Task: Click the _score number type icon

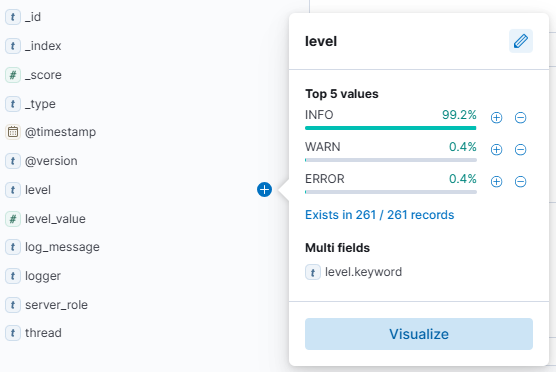Action: pyautogui.click(x=13, y=75)
